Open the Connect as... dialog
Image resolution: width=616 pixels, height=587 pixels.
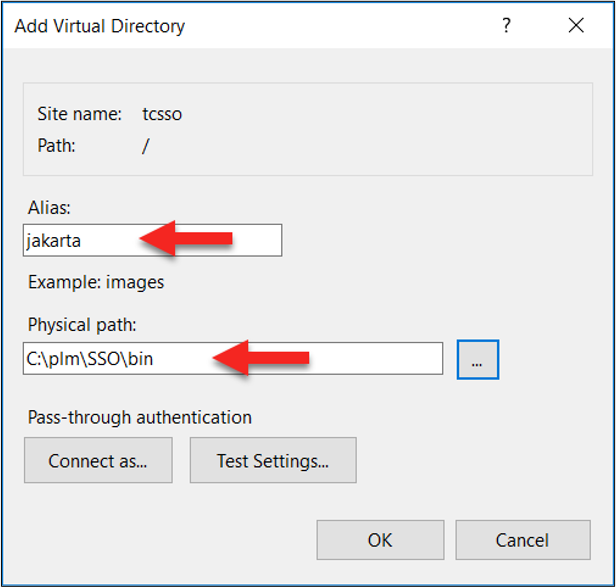tap(98, 460)
